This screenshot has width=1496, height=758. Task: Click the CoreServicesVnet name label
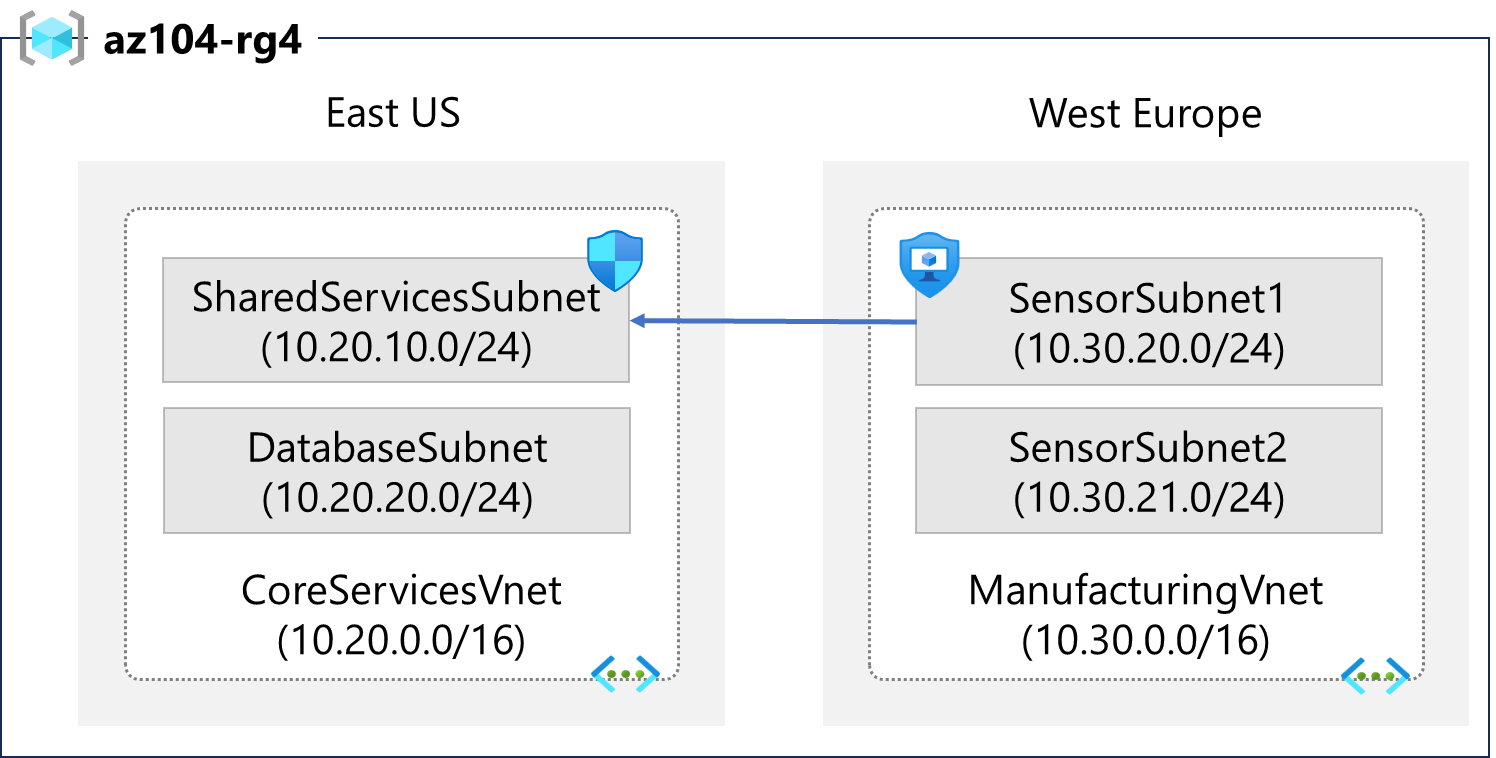click(x=401, y=590)
